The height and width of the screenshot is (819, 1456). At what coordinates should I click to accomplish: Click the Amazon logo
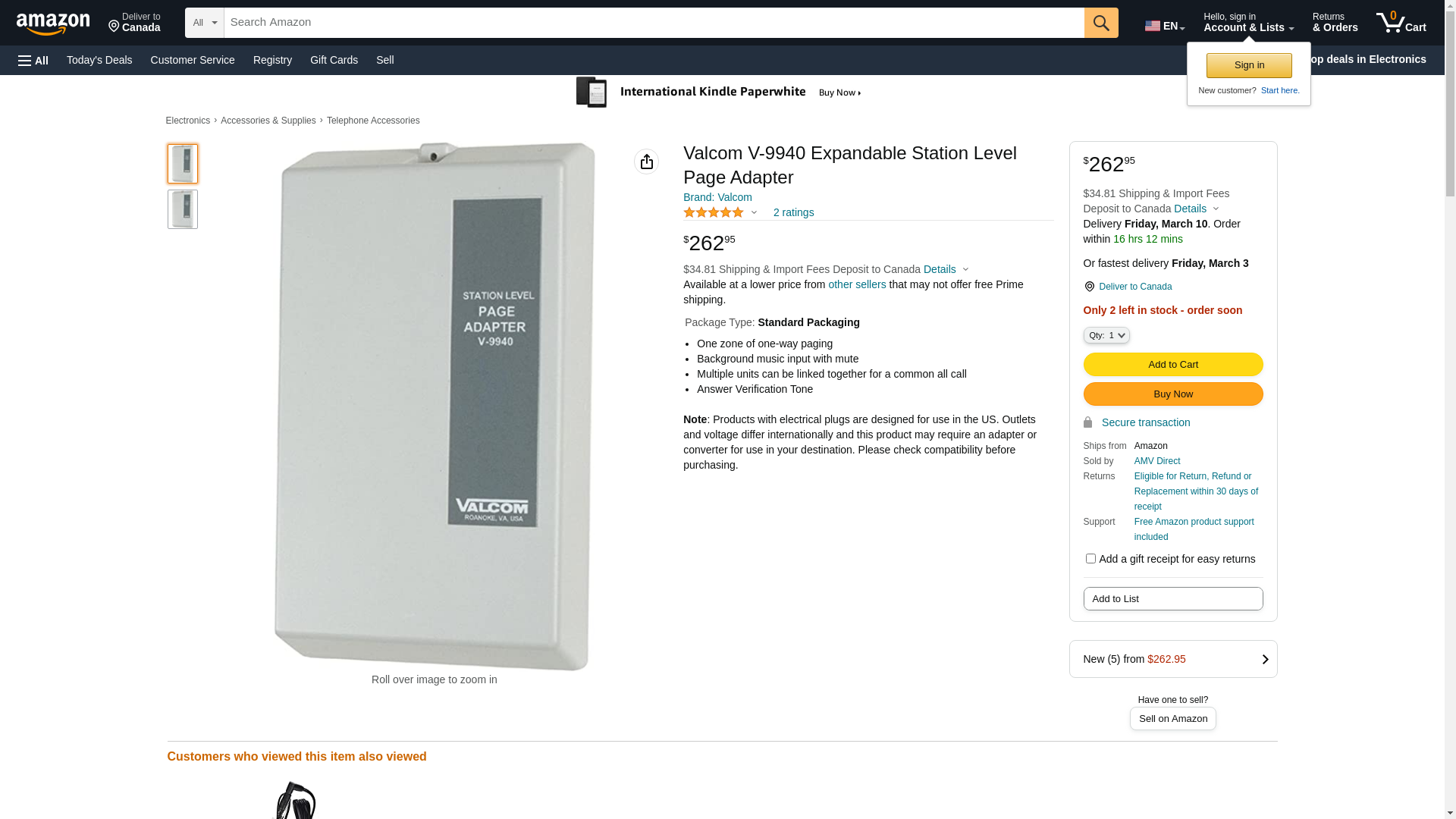point(53,24)
